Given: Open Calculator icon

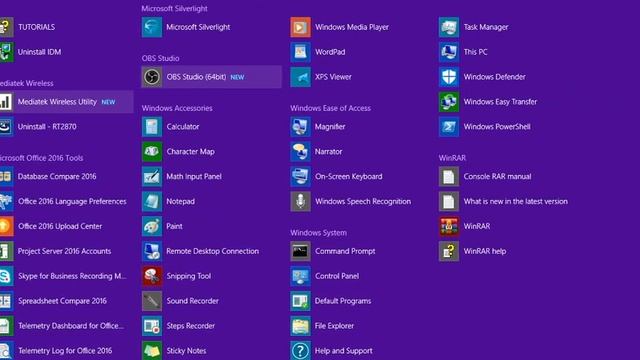Looking at the screenshot, I should click(152, 127).
